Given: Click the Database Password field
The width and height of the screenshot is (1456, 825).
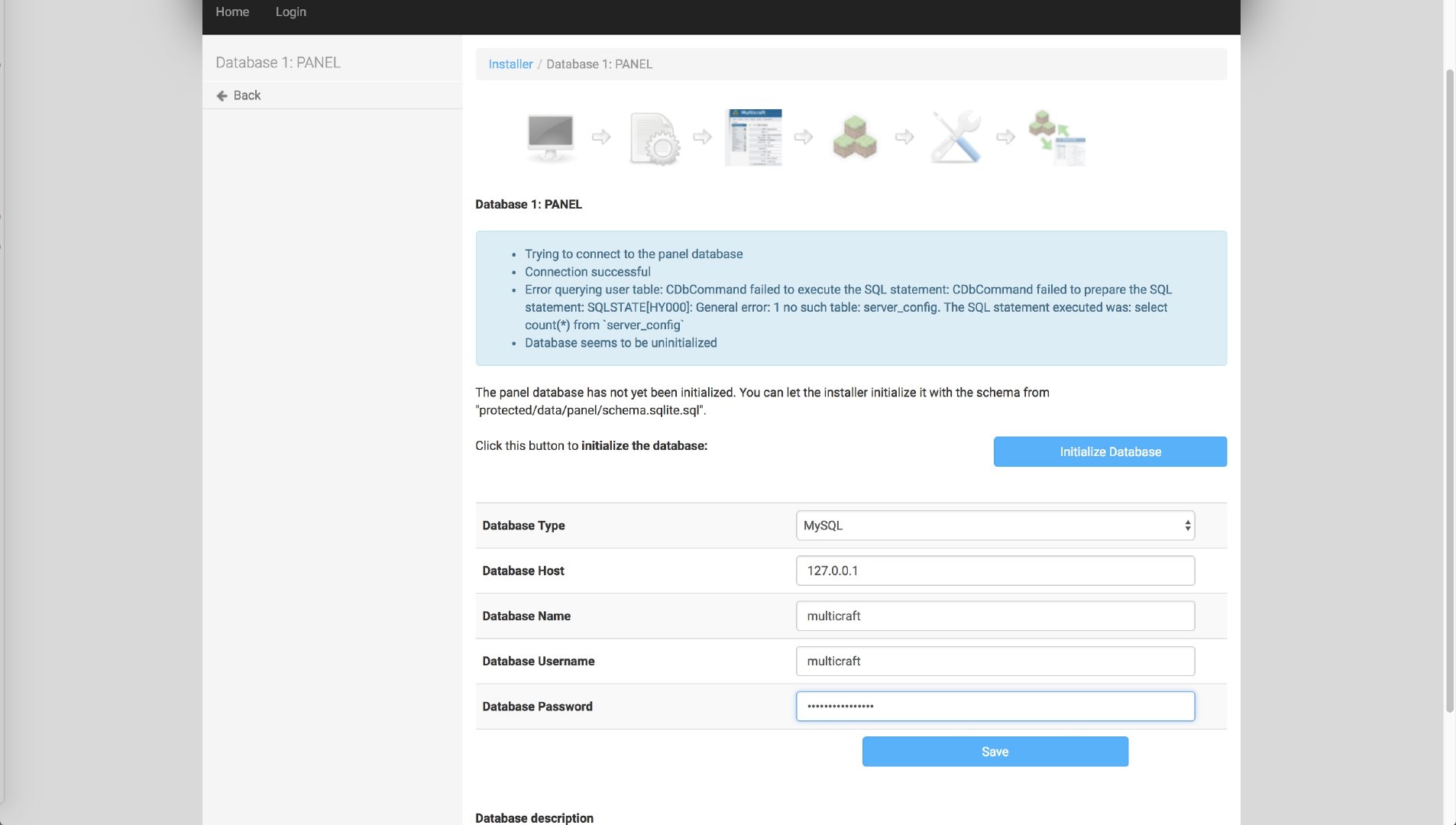Looking at the screenshot, I should coord(995,707).
